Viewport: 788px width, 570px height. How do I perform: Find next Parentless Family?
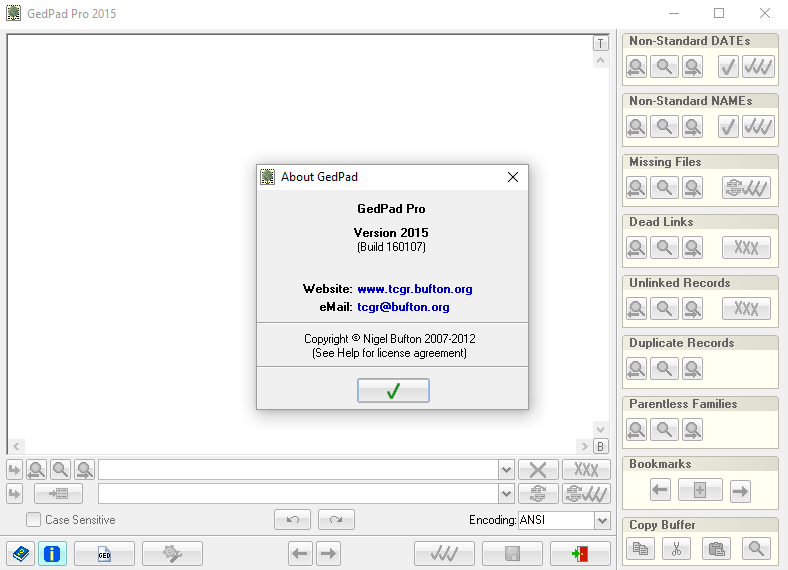[692, 430]
